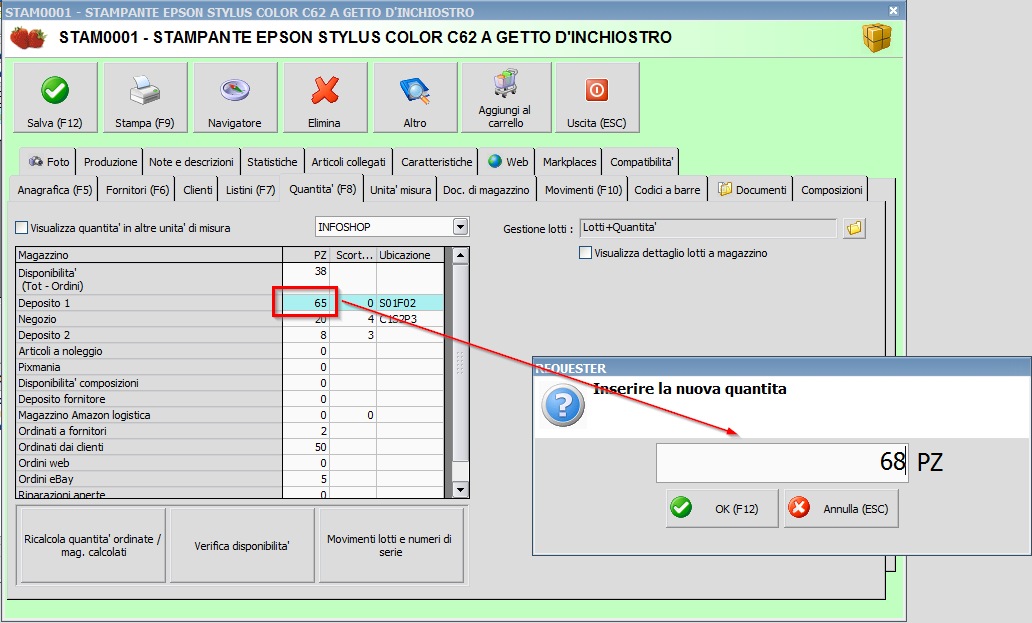This screenshot has width=1032, height=623.
Task: Expand the INFOSHOP dropdown
Action: pyautogui.click(x=461, y=227)
